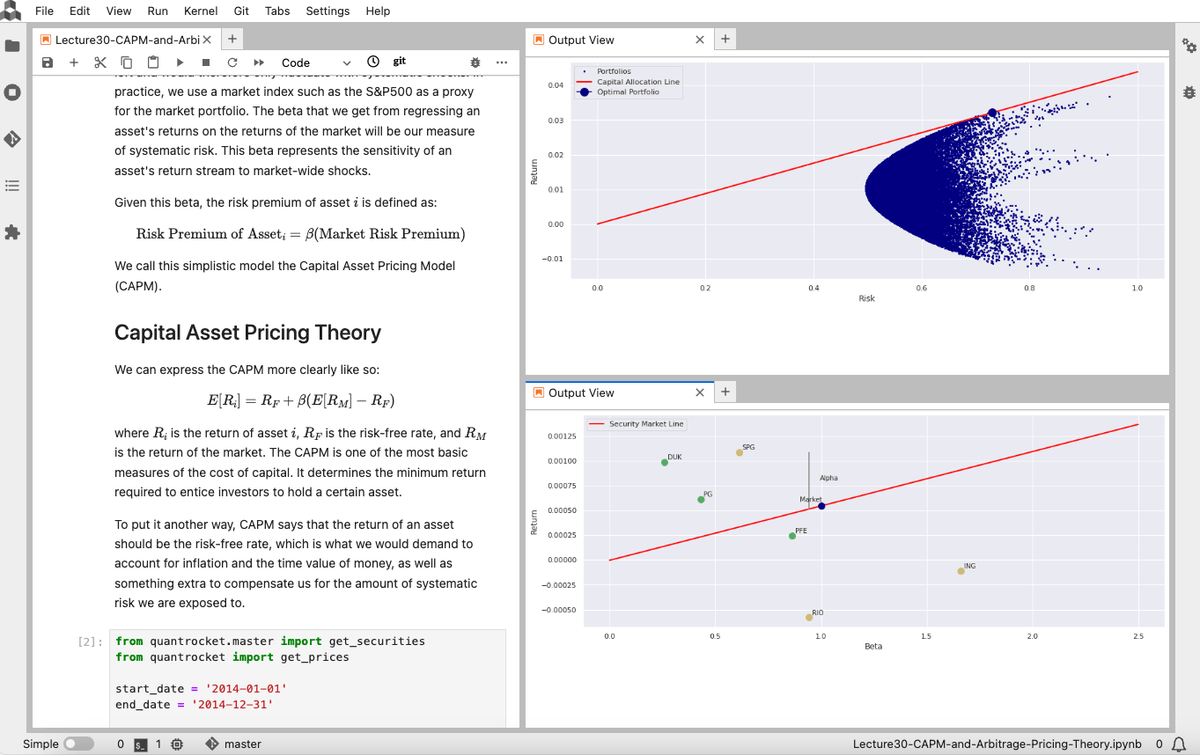The height and width of the screenshot is (755, 1200).
Task: Close the upper Output View tab
Action: coord(699,40)
